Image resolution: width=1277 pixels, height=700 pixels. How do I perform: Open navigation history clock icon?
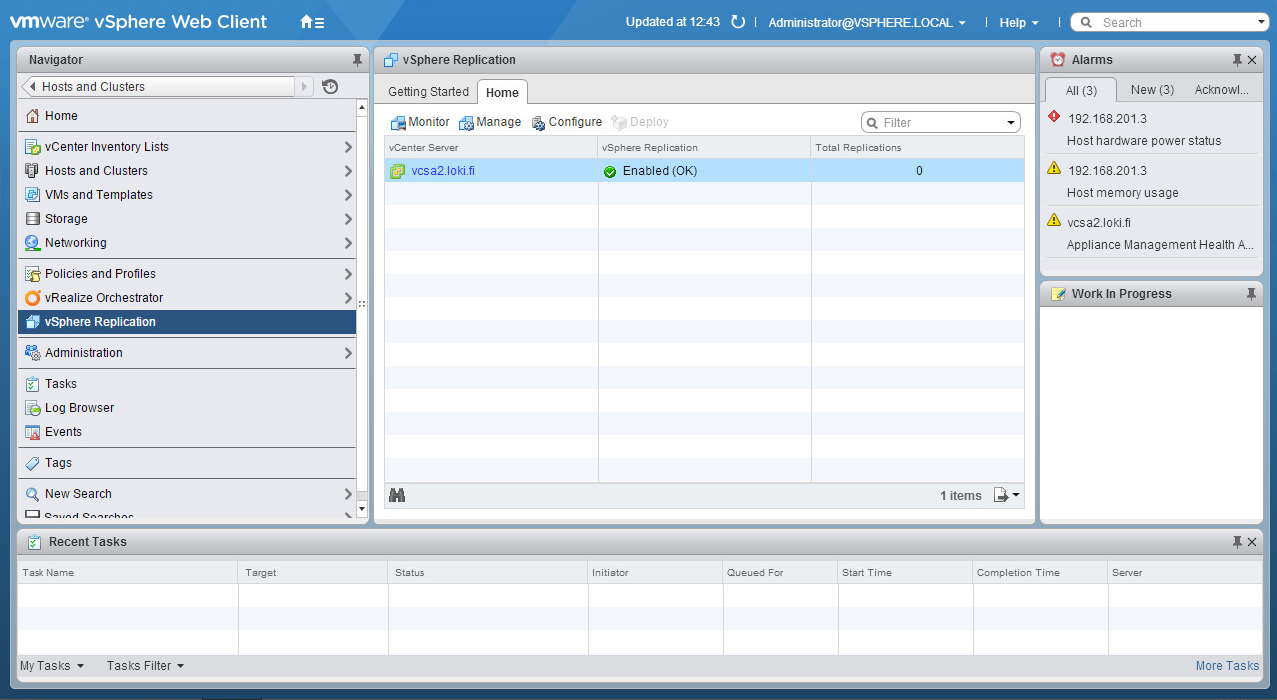tap(331, 87)
